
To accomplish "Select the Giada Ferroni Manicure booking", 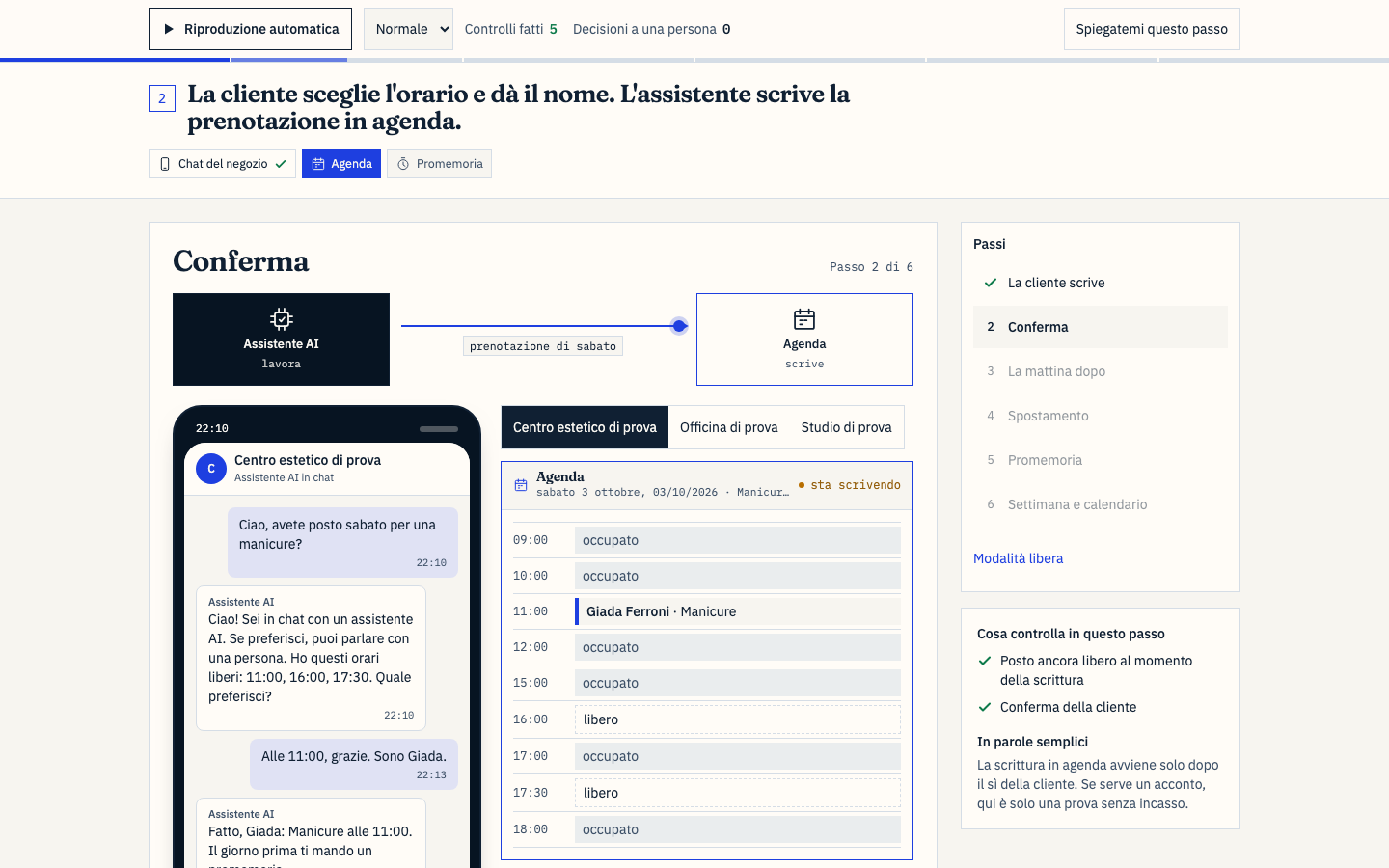I will tap(738, 611).
